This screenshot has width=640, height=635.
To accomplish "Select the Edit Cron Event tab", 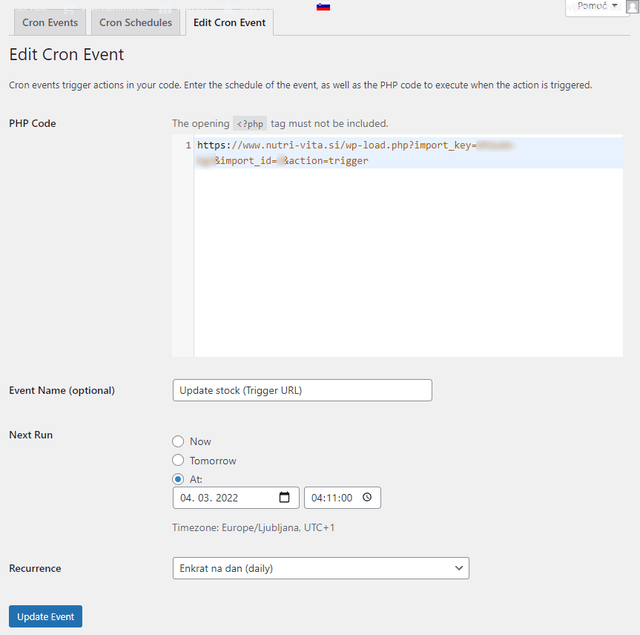I will (x=229, y=23).
